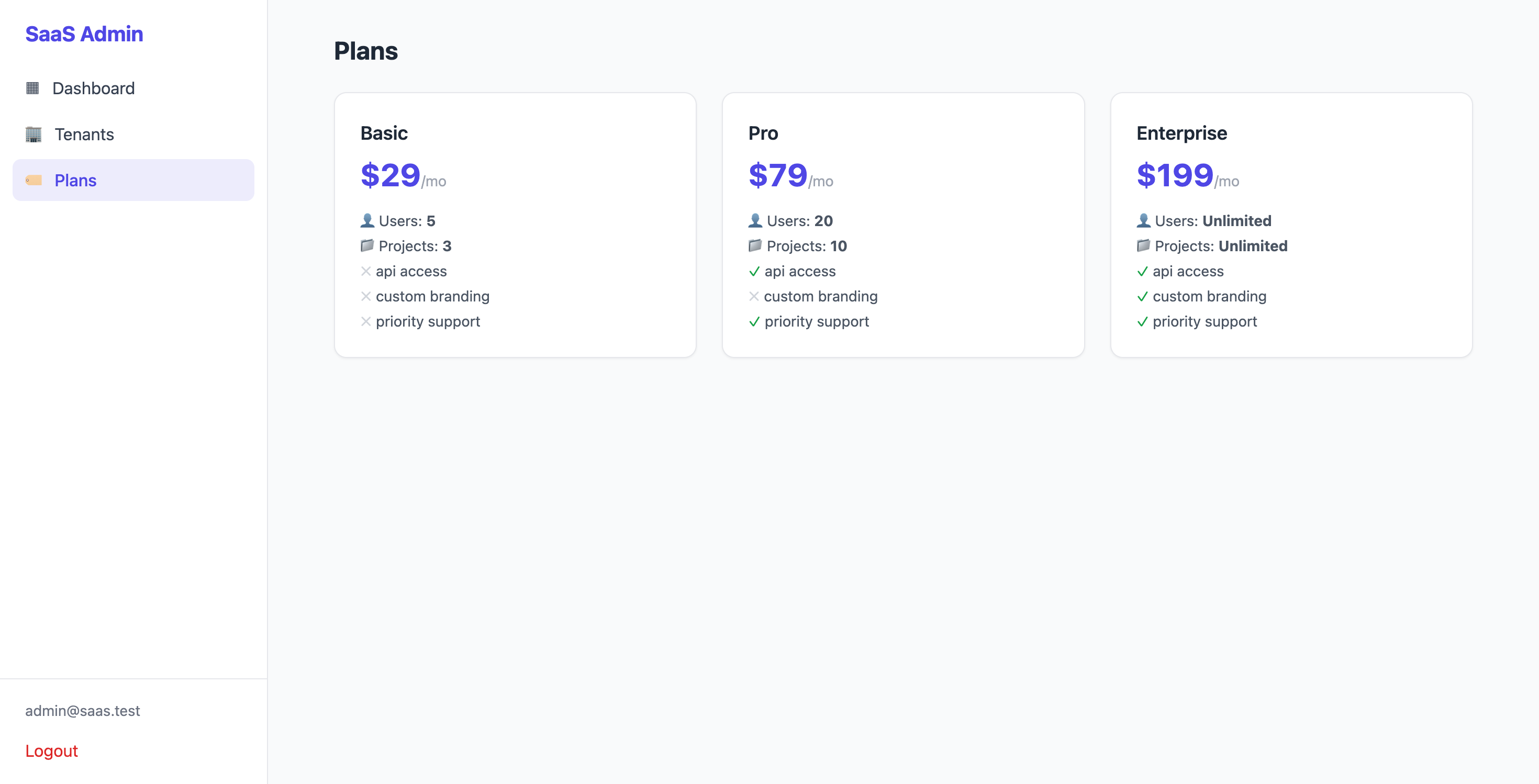Screen dimensions: 1539x784
Task: Click the check mark beside Pro priority support
Action: pos(754,321)
